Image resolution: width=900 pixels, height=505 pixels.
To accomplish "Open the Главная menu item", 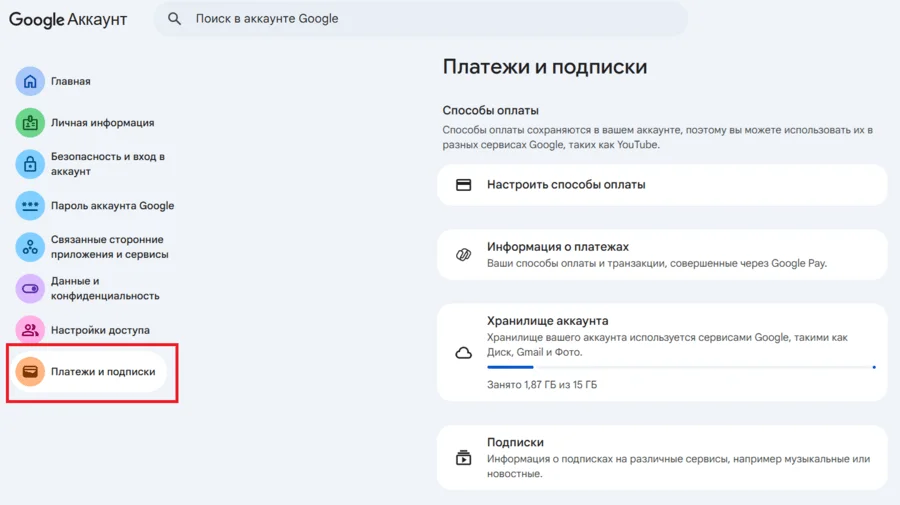I will pyautogui.click(x=71, y=81).
